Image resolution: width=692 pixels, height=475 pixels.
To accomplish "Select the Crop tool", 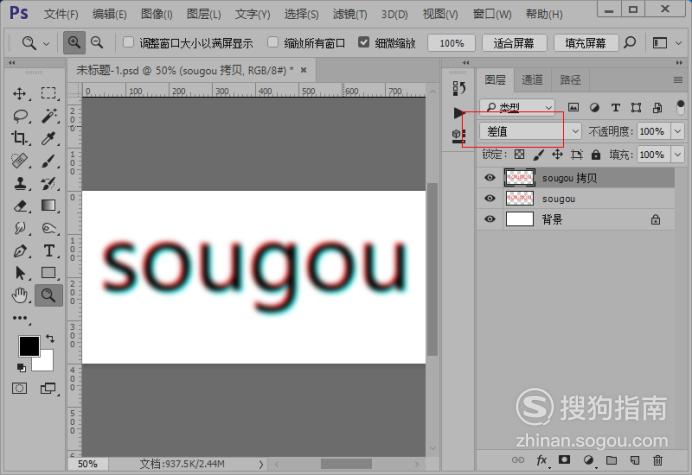I will [19, 138].
